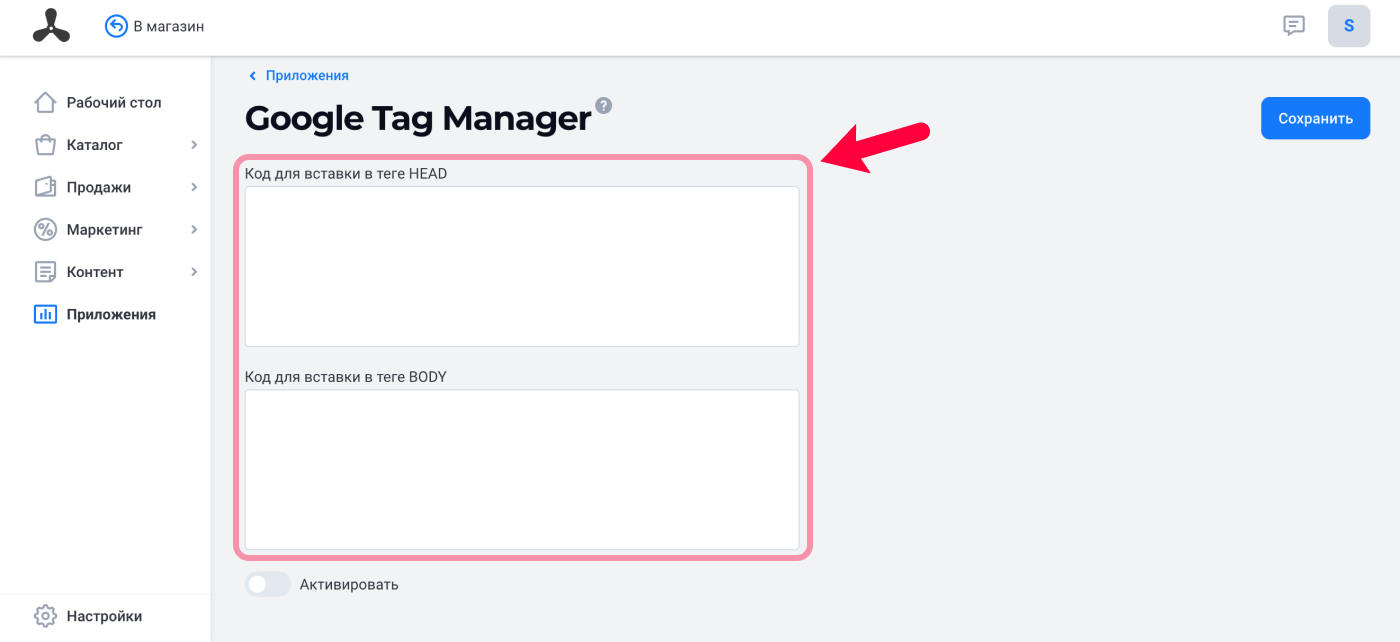Click the Продажи sales icon
The width and height of the screenshot is (1400, 642).
point(45,187)
